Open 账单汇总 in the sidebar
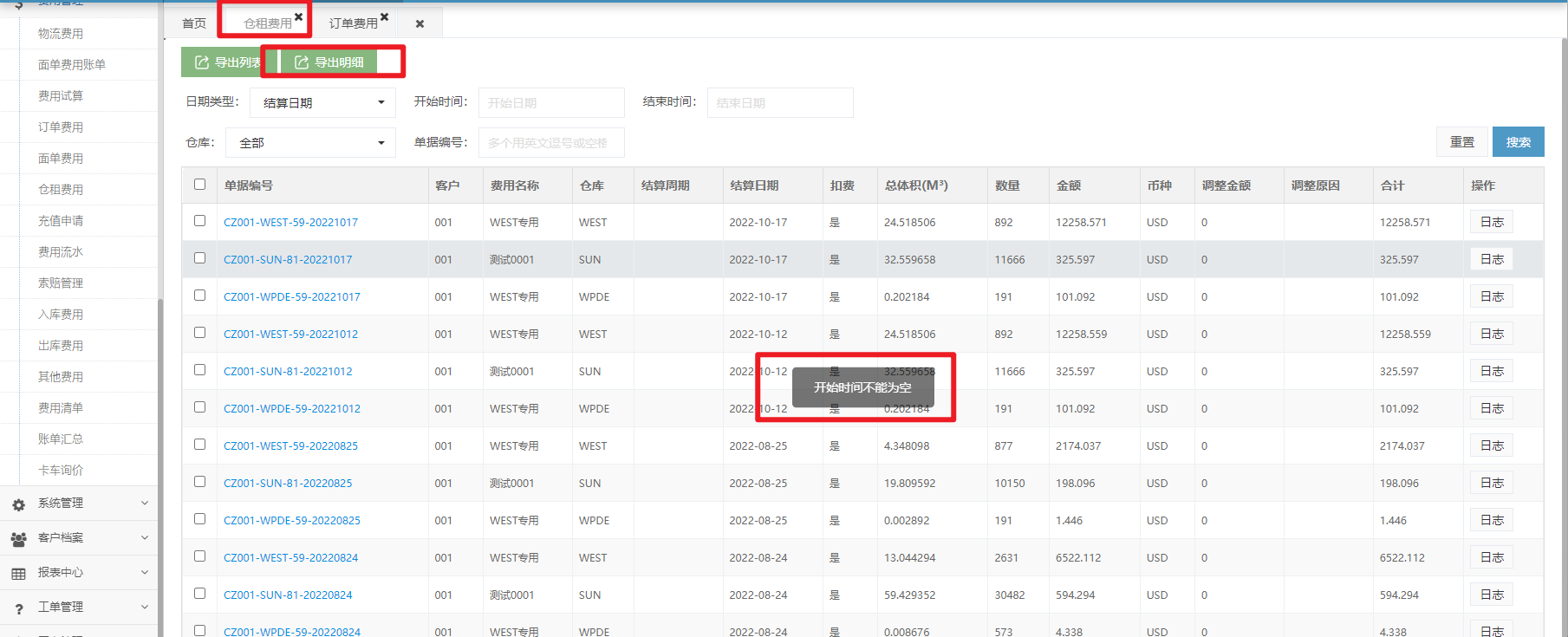The width and height of the screenshot is (1568, 637). [x=61, y=439]
